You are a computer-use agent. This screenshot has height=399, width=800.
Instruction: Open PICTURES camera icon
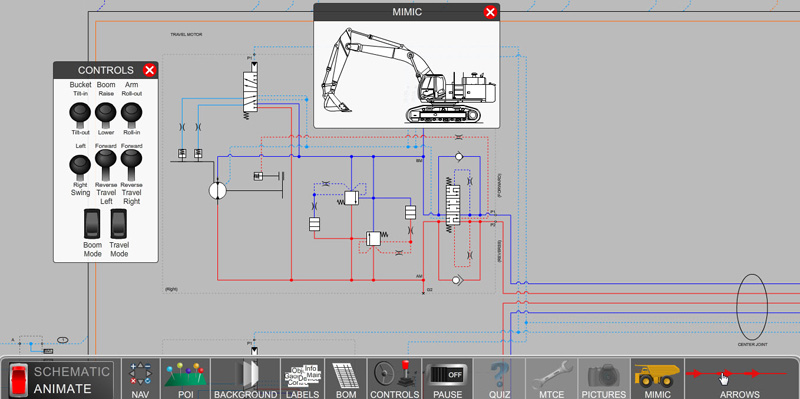pyautogui.click(x=604, y=379)
